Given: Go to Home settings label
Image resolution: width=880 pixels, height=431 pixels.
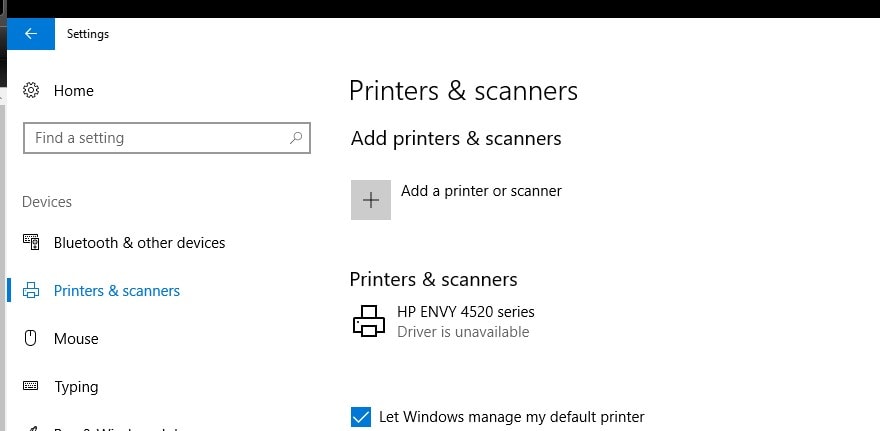Looking at the screenshot, I should pos(73,91).
